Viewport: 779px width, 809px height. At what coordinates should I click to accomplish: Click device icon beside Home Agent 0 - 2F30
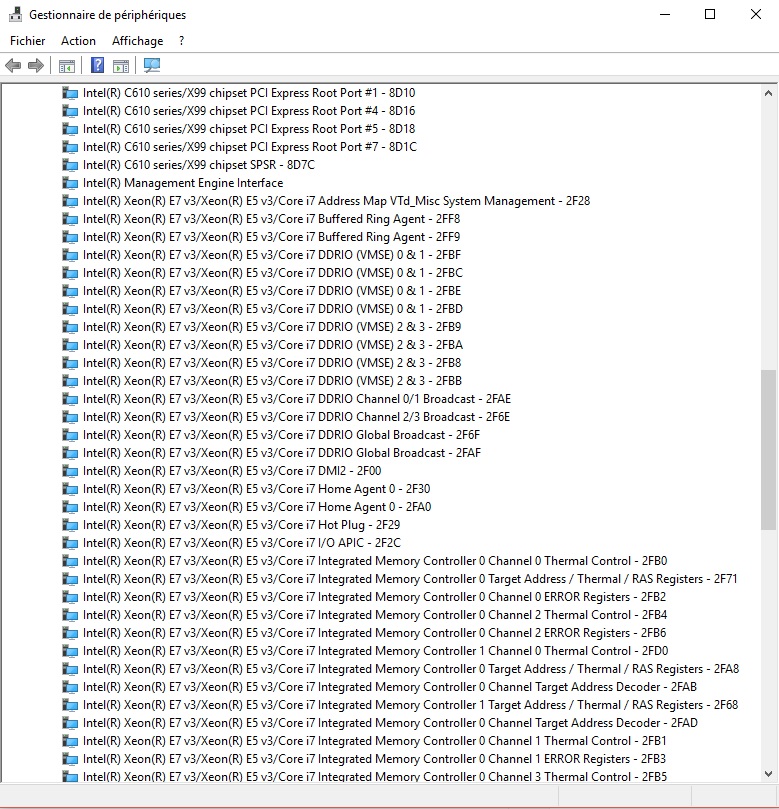[x=70, y=489]
